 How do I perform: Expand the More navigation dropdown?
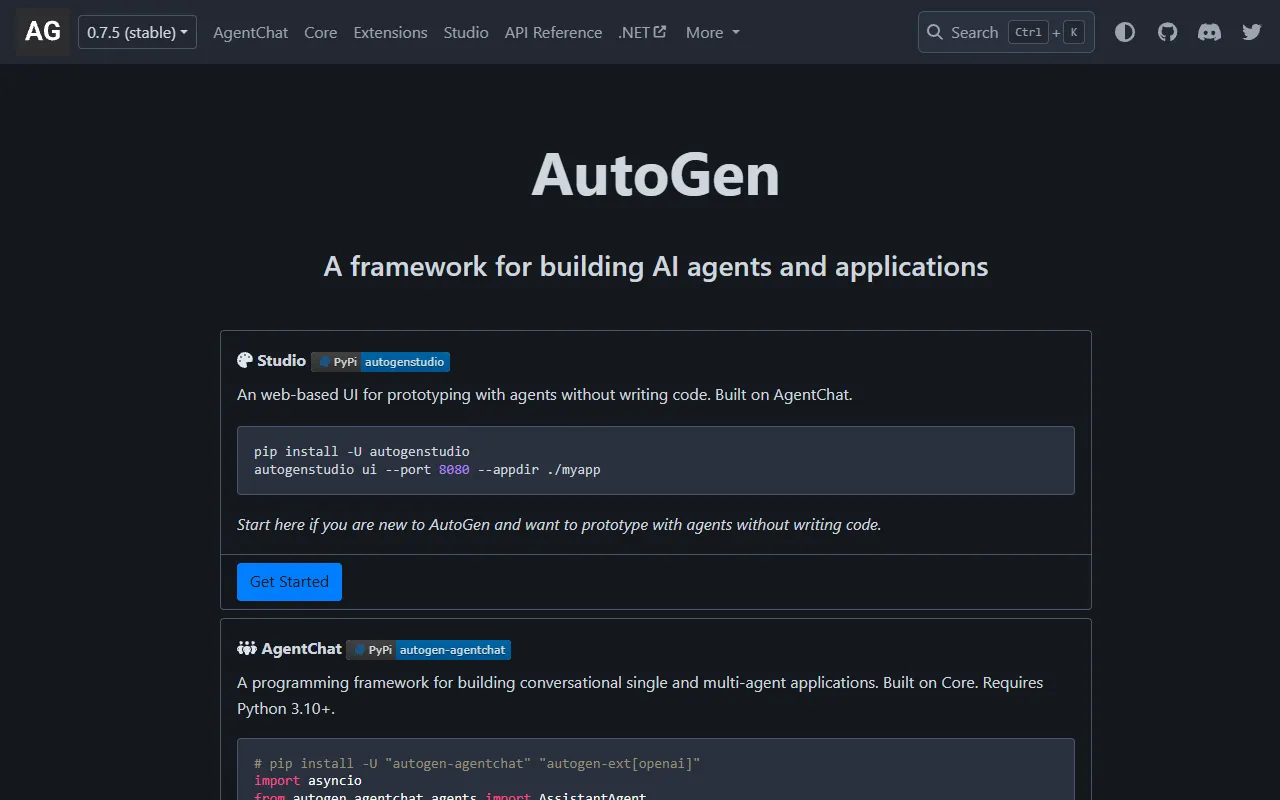coord(712,32)
